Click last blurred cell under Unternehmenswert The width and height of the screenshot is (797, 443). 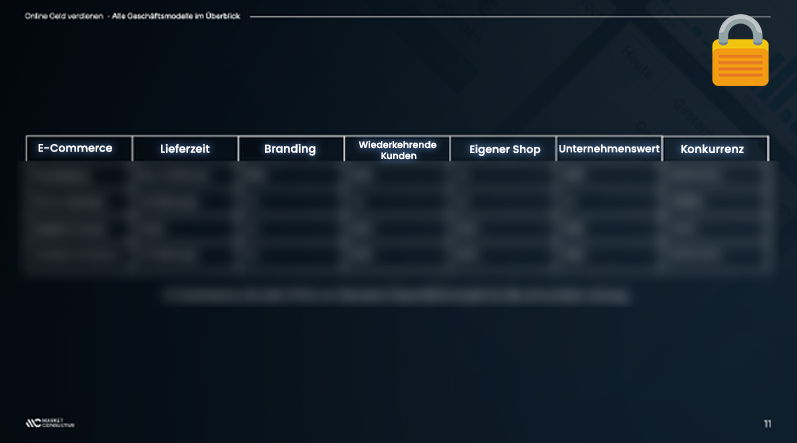[x=607, y=255]
